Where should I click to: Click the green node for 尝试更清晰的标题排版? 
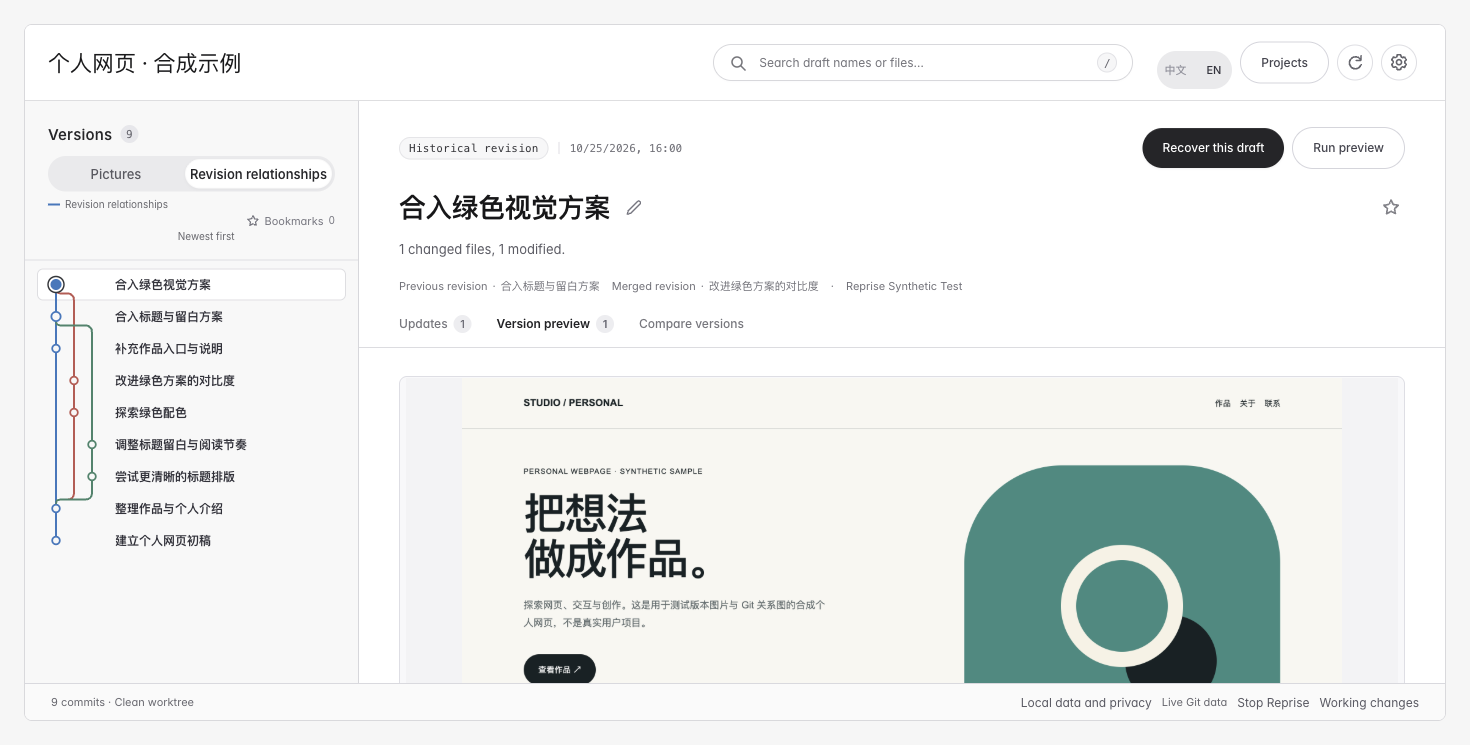click(92, 476)
